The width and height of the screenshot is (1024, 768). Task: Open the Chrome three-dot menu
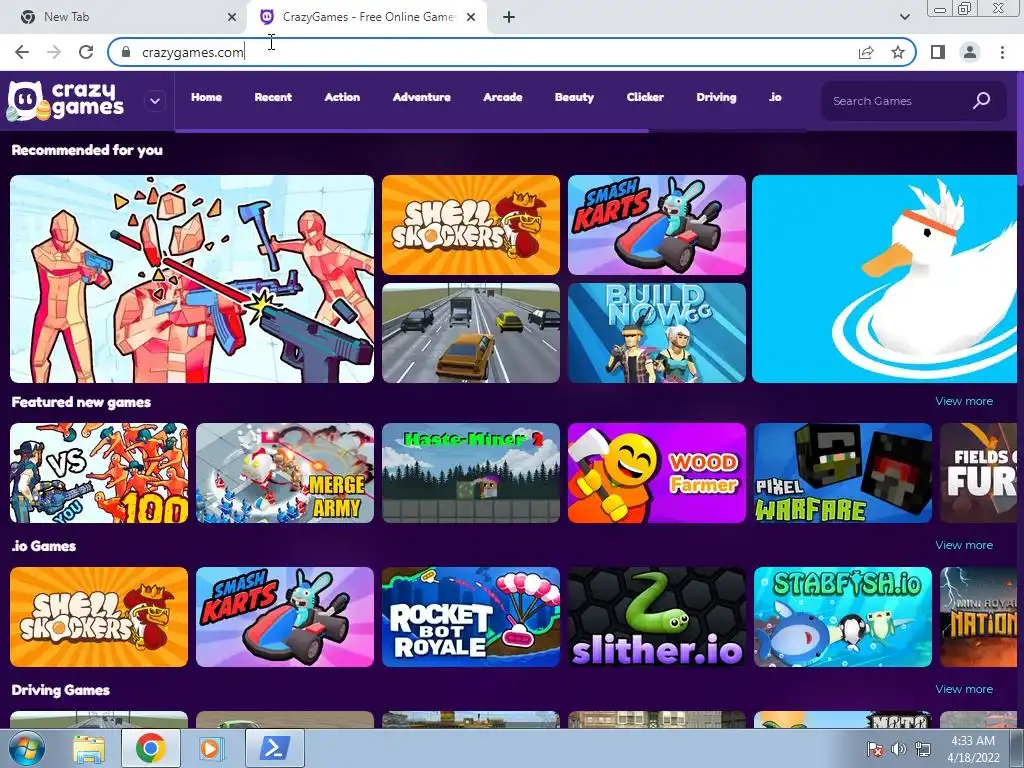click(x=1002, y=52)
